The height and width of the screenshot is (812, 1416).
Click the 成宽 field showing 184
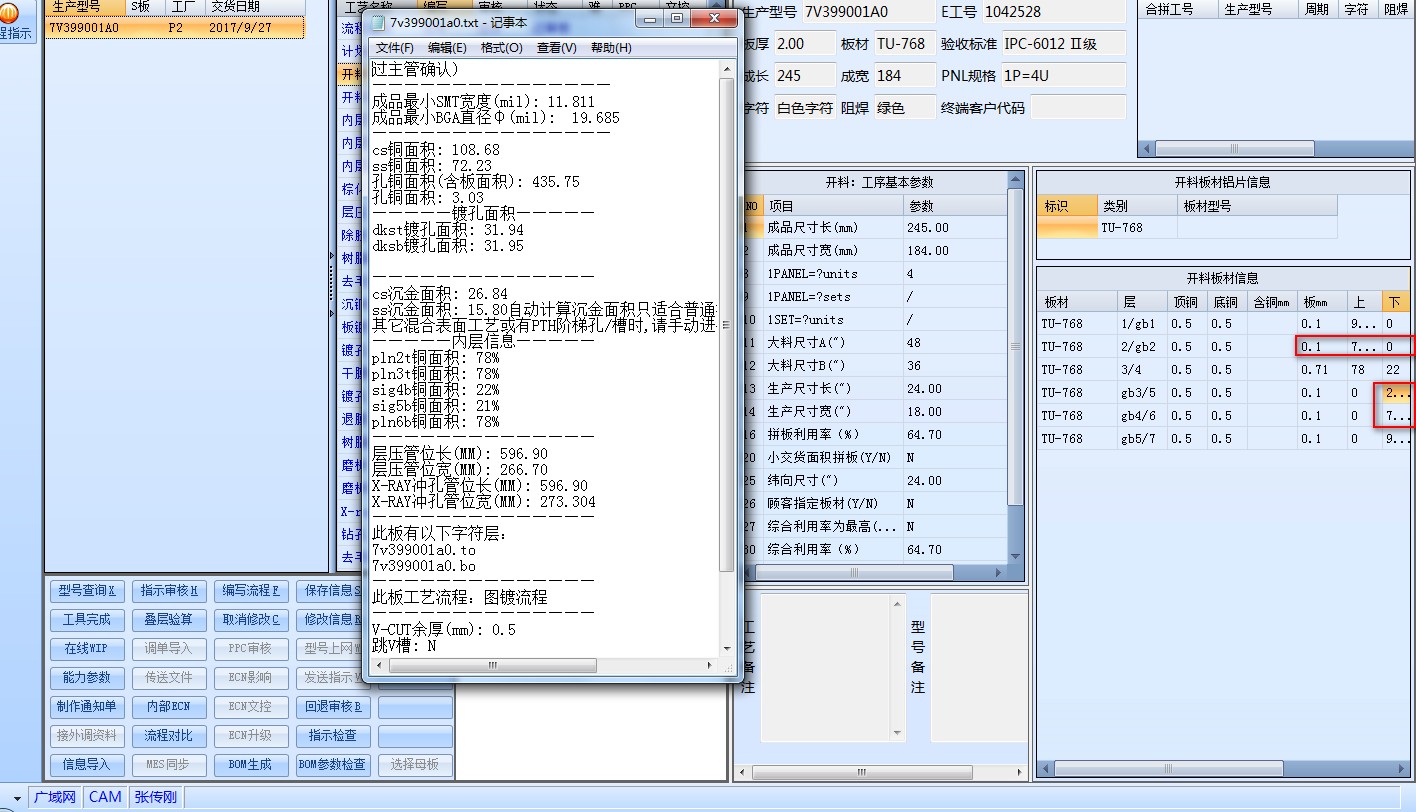pos(903,75)
